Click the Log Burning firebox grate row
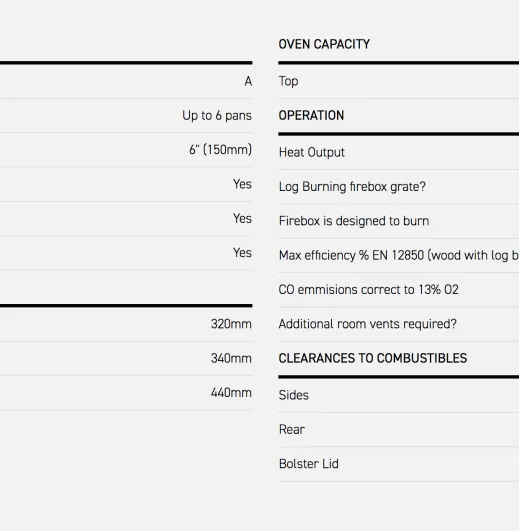Image resolution: width=519 pixels, height=531 pixels. [x=398, y=187]
